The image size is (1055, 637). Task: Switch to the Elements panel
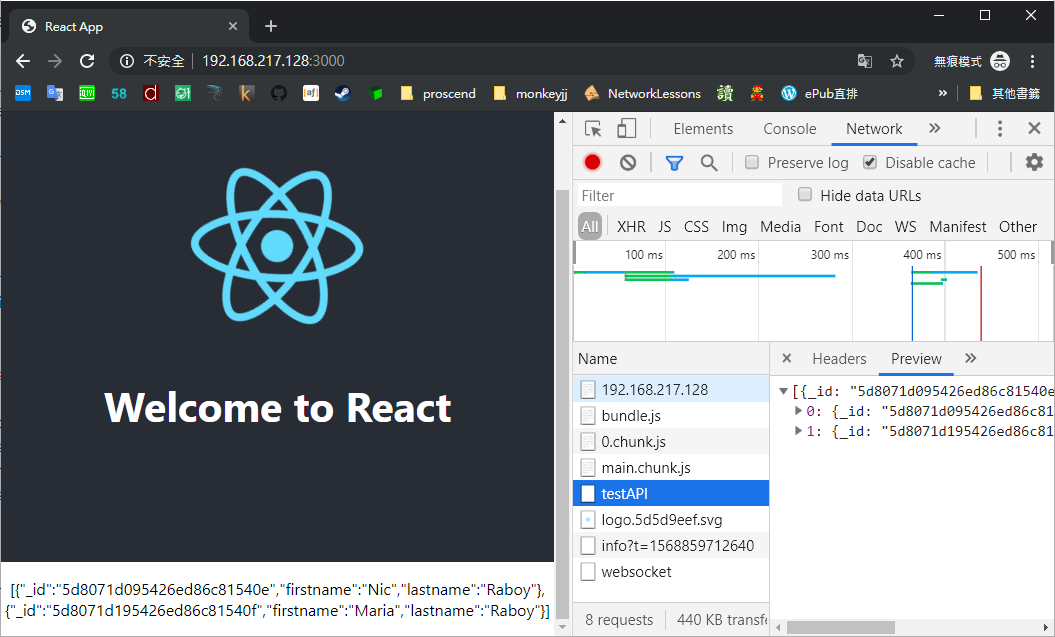[703, 128]
